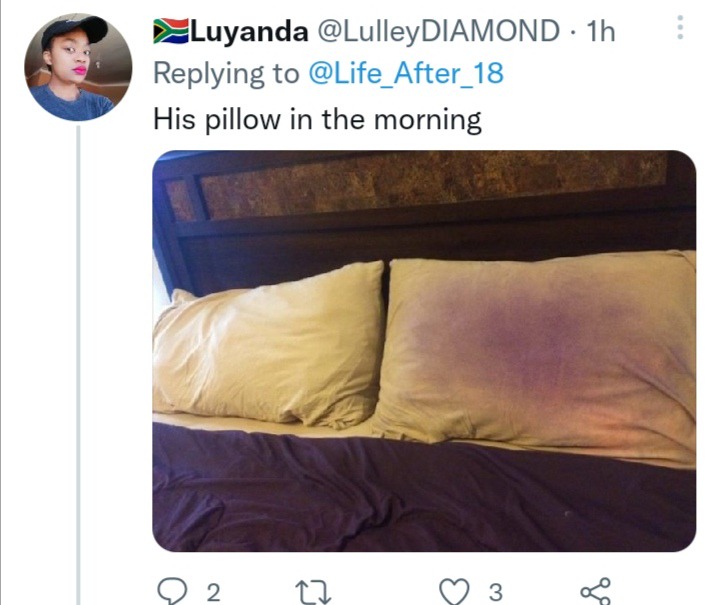
Task: Click the purple bedsheet in the photo
Action: [x=424, y=498]
